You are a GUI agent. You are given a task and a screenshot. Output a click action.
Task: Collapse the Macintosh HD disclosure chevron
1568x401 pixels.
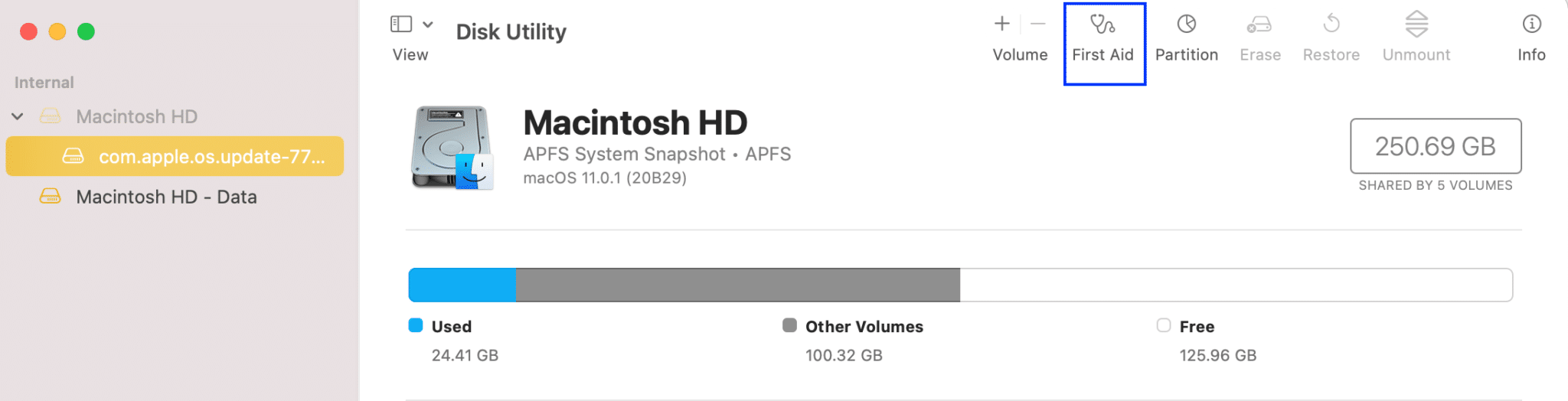click(18, 116)
